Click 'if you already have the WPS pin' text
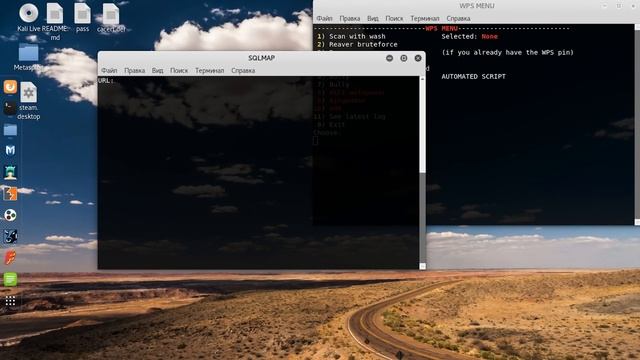 point(507,52)
